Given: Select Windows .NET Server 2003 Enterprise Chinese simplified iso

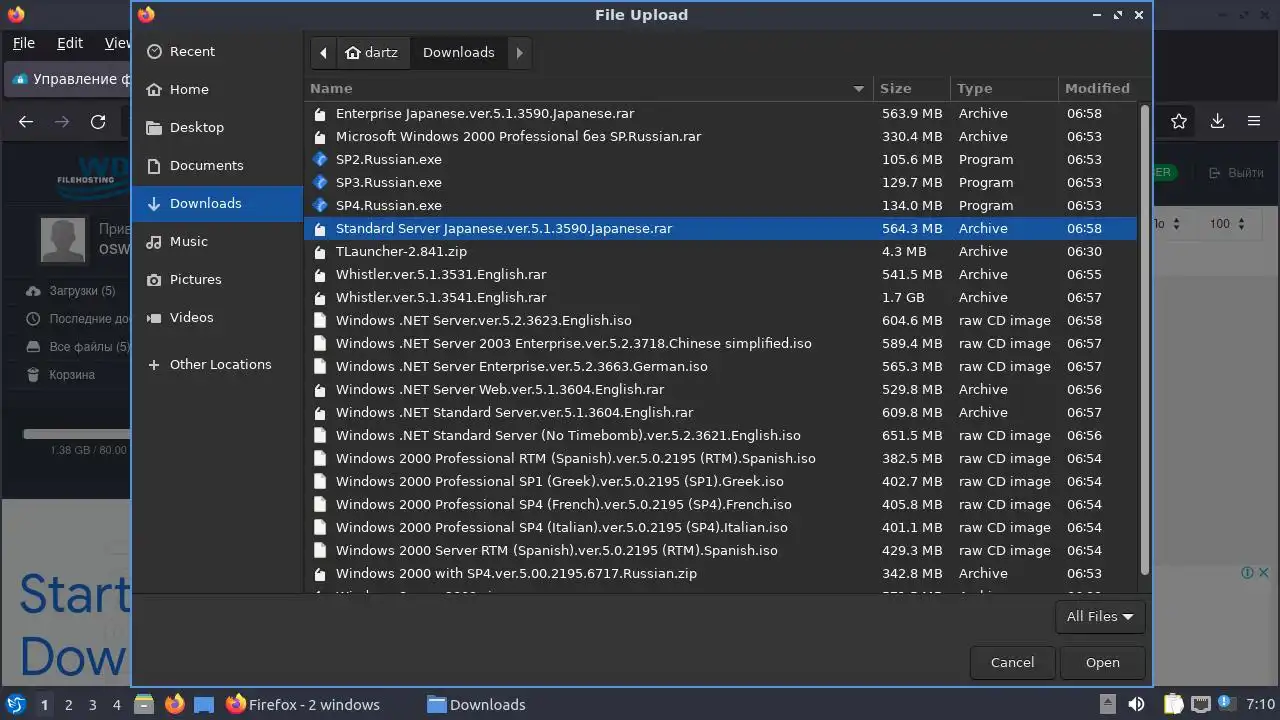Looking at the screenshot, I should click(x=720, y=343).
